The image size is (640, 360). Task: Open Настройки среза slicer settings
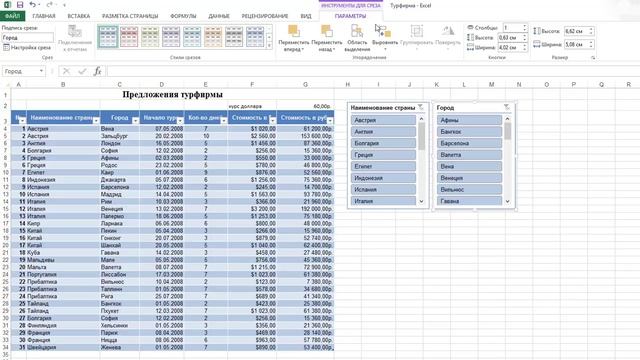tap(27, 47)
